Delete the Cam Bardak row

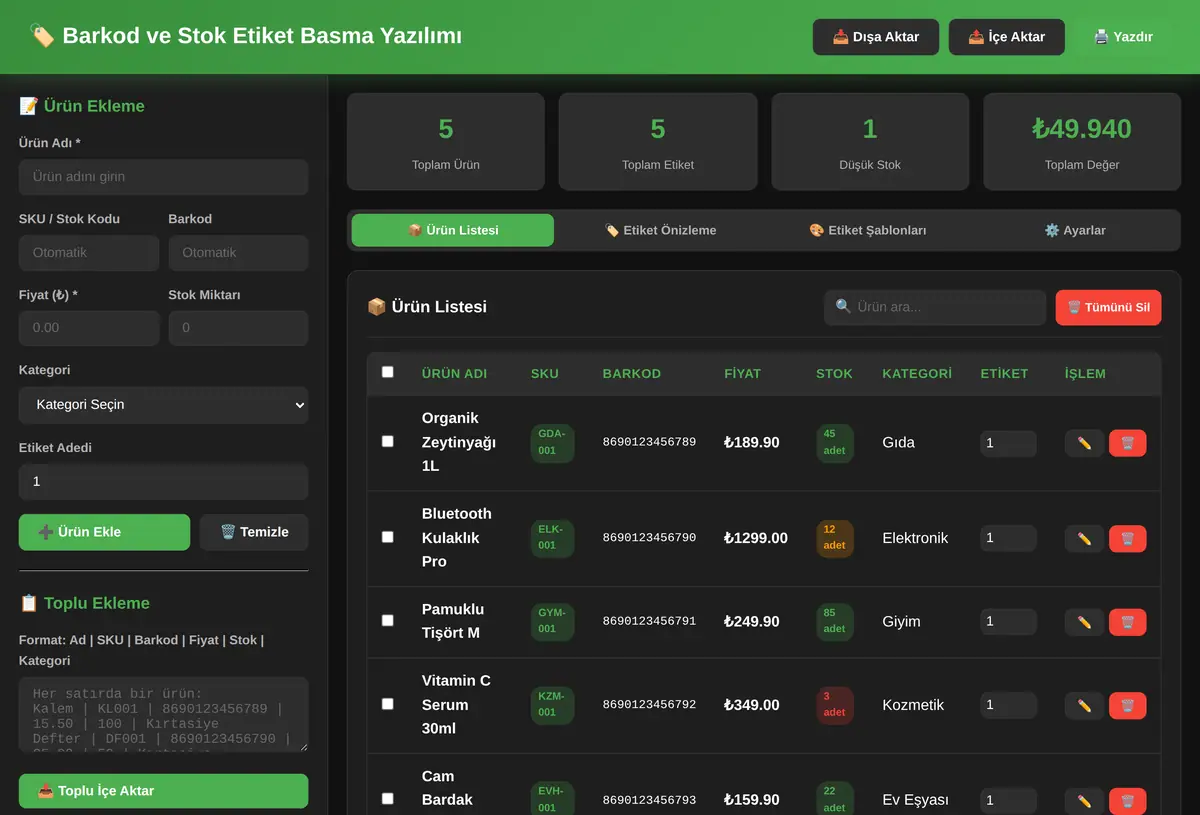pos(1127,801)
